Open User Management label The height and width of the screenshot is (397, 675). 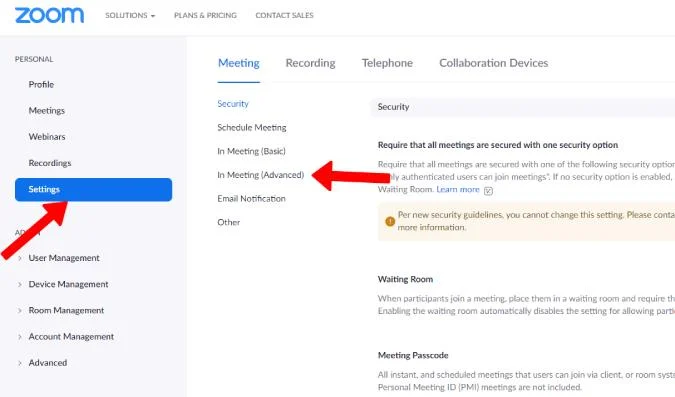click(64, 258)
